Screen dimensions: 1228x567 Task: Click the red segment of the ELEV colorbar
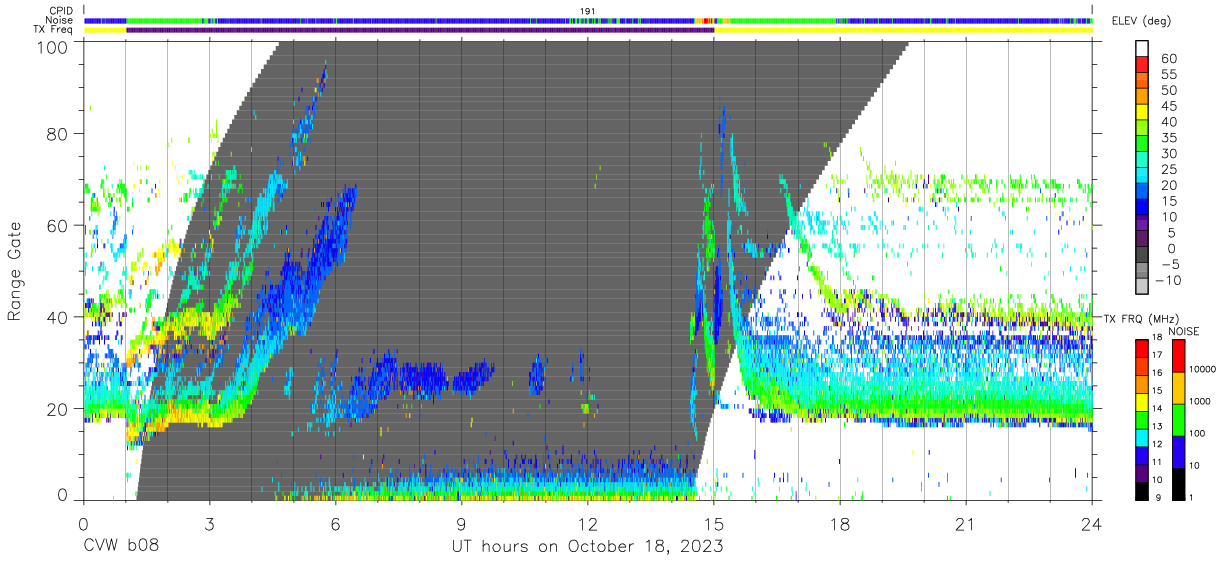tap(1142, 65)
